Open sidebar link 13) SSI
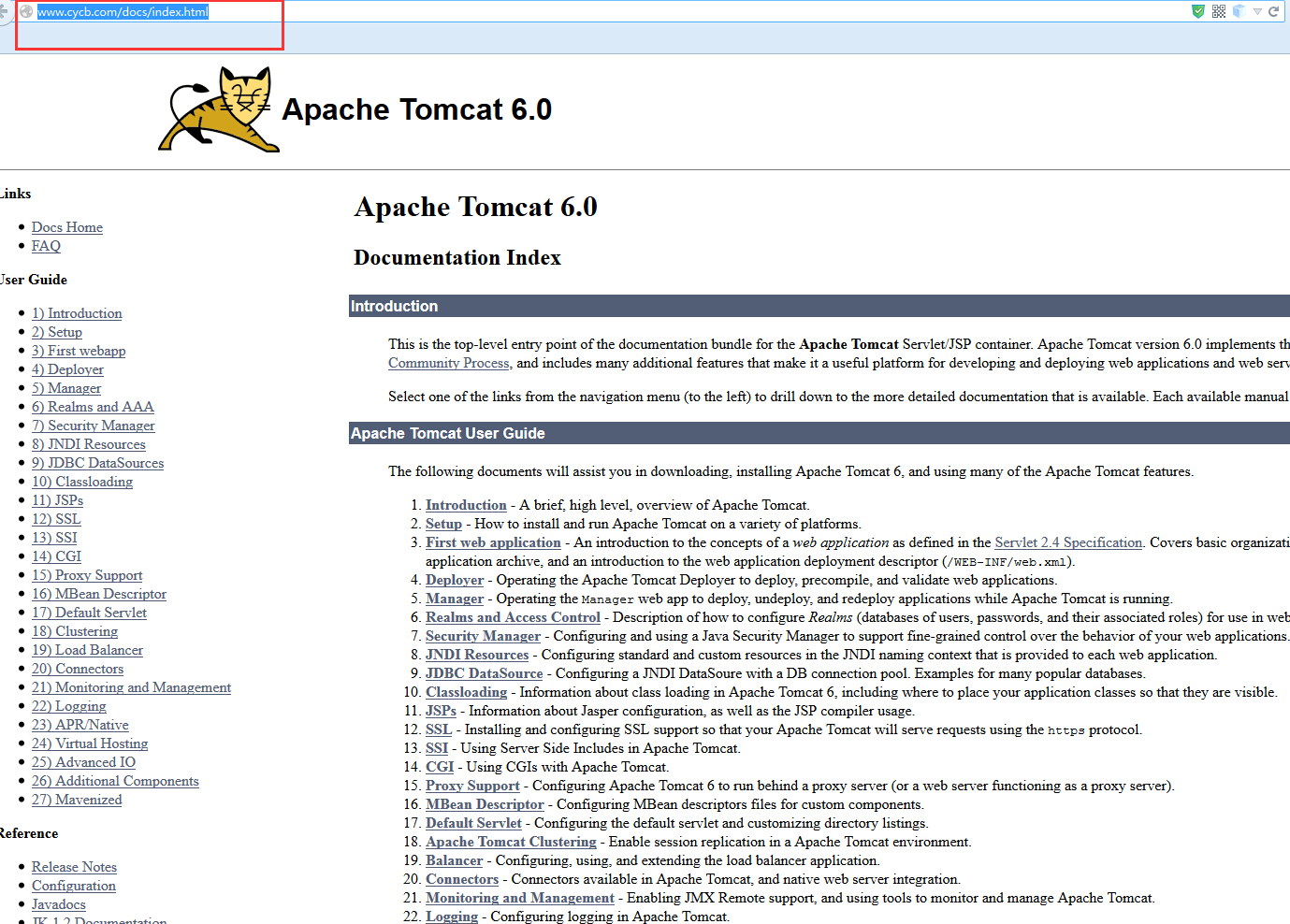Image resolution: width=1290 pixels, height=924 pixels. (54, 538)
